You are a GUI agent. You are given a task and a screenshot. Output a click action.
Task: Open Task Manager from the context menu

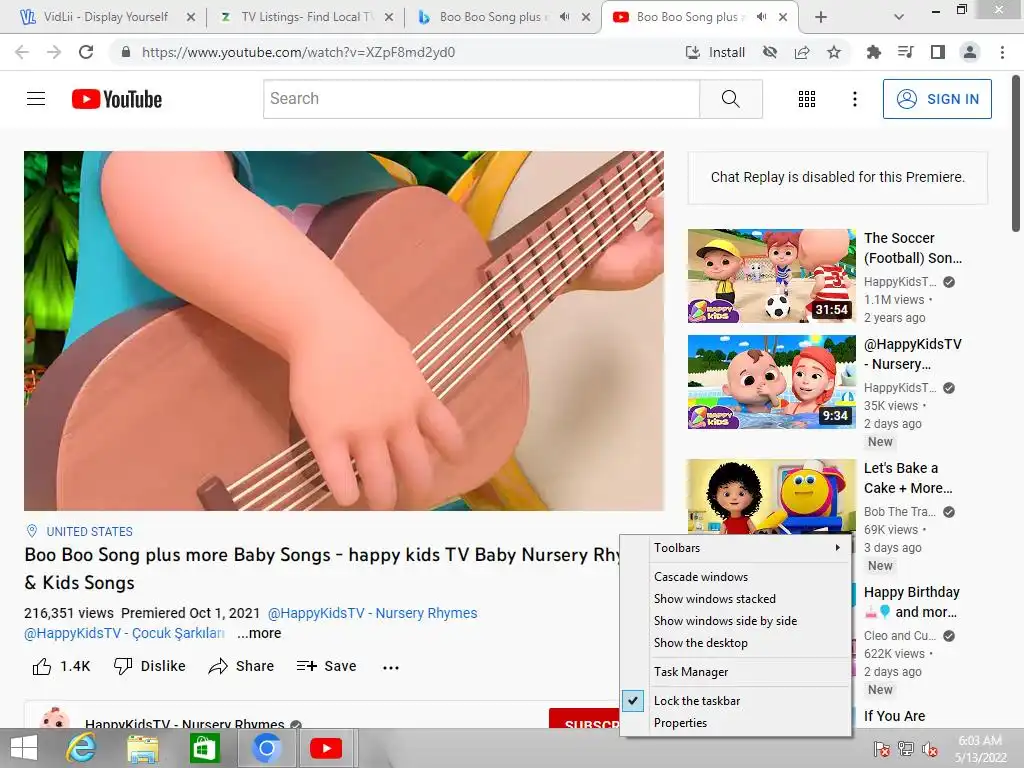click(736, 672)
